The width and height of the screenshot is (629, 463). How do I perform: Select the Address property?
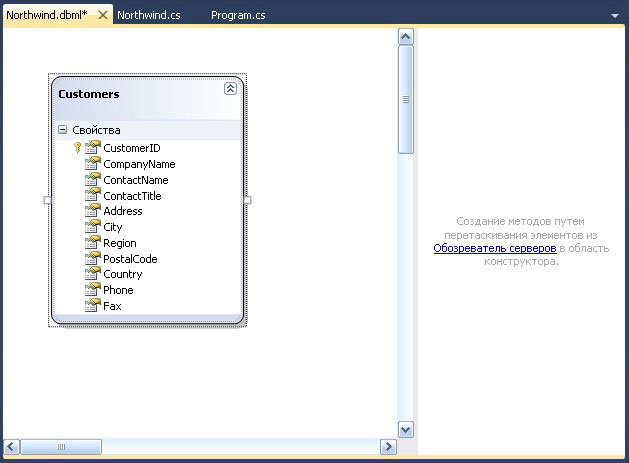coord(123,211)
